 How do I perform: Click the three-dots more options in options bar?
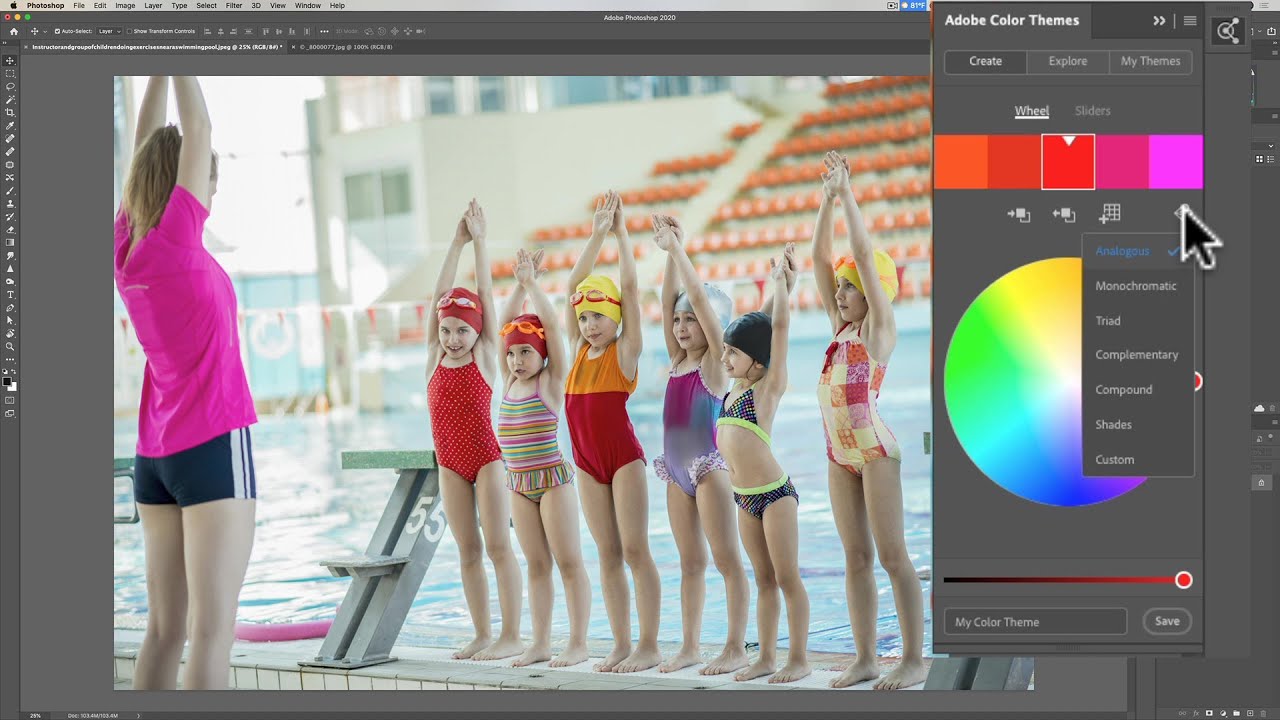(324, 31)
